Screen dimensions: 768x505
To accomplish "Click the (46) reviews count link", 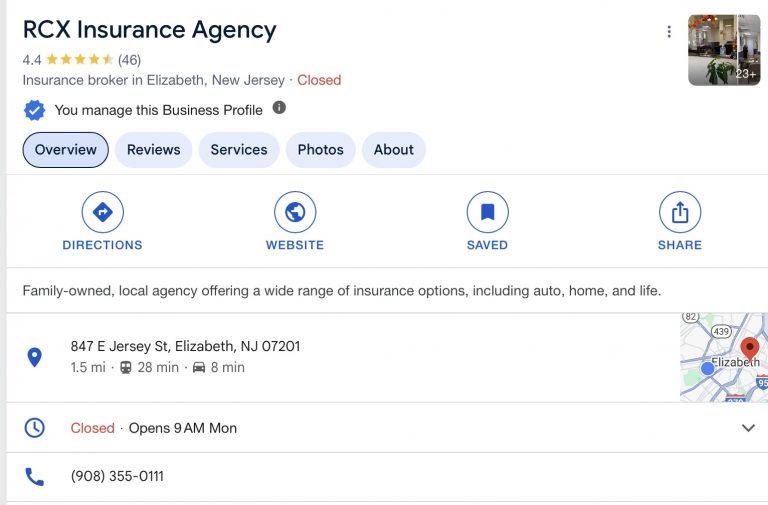I will (129, 60).
